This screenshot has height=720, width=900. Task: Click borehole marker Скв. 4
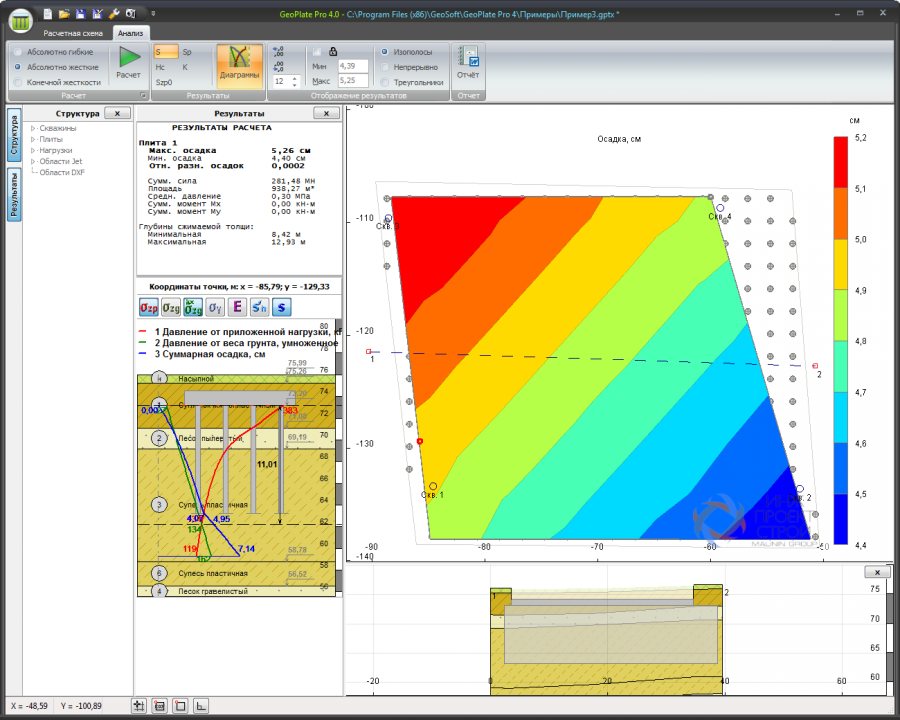click(x=720, y=208)
